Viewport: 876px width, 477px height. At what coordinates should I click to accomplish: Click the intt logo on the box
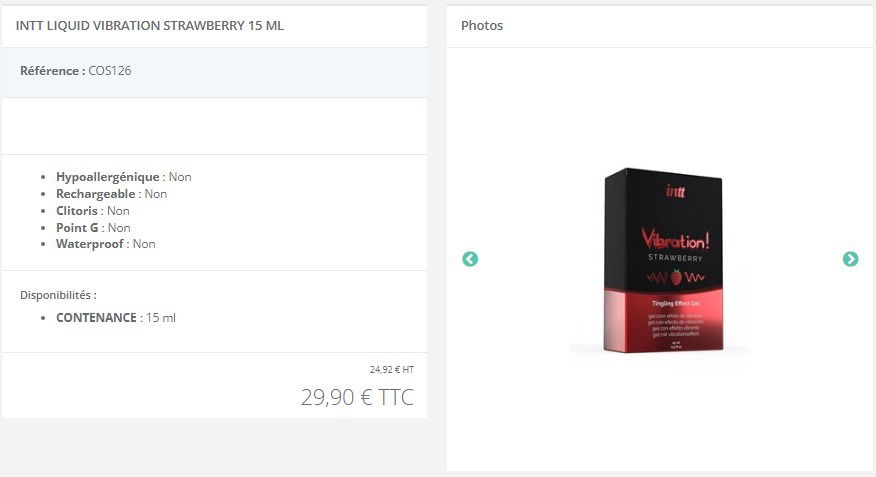coord(675,192)
